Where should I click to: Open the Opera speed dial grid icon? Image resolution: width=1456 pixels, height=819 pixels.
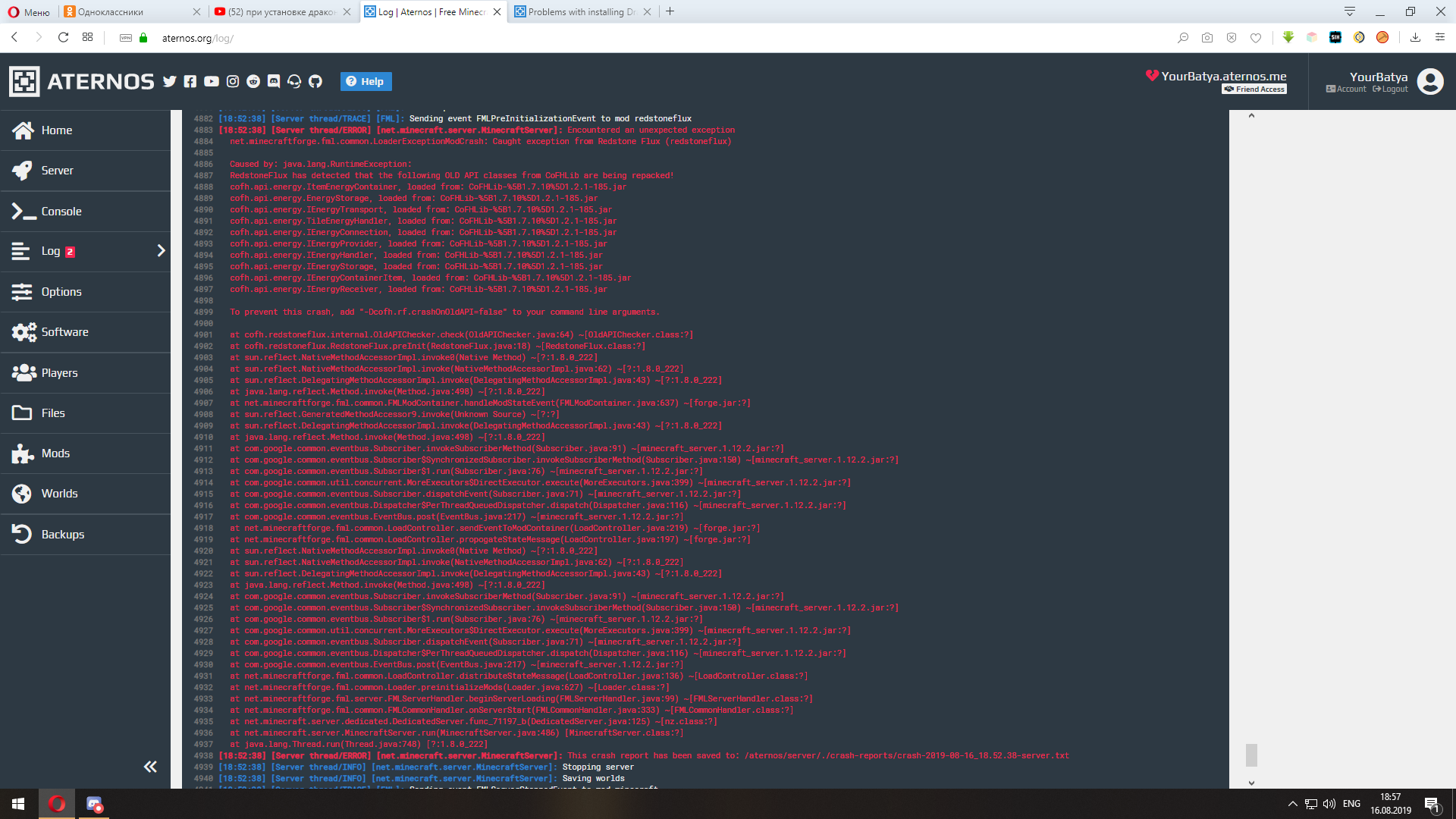click(x=88, y=37)
